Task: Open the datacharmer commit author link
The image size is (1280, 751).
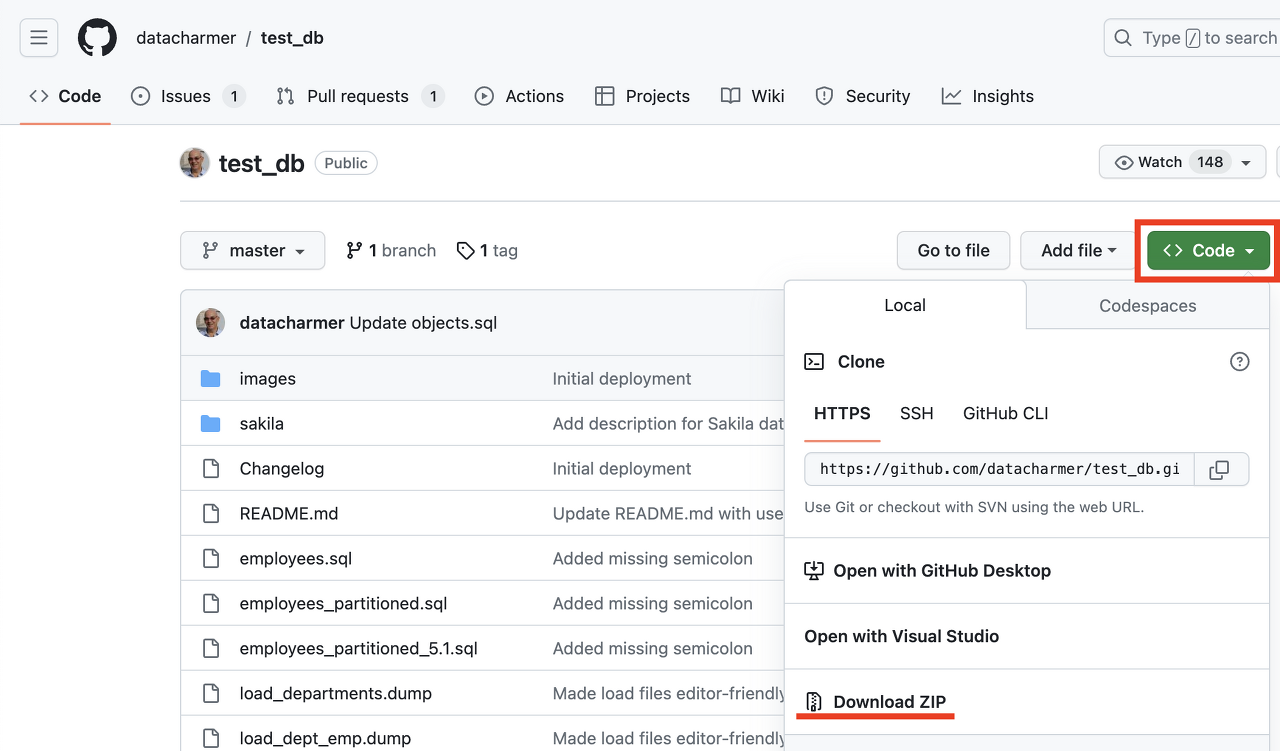Action: (292, 323)
